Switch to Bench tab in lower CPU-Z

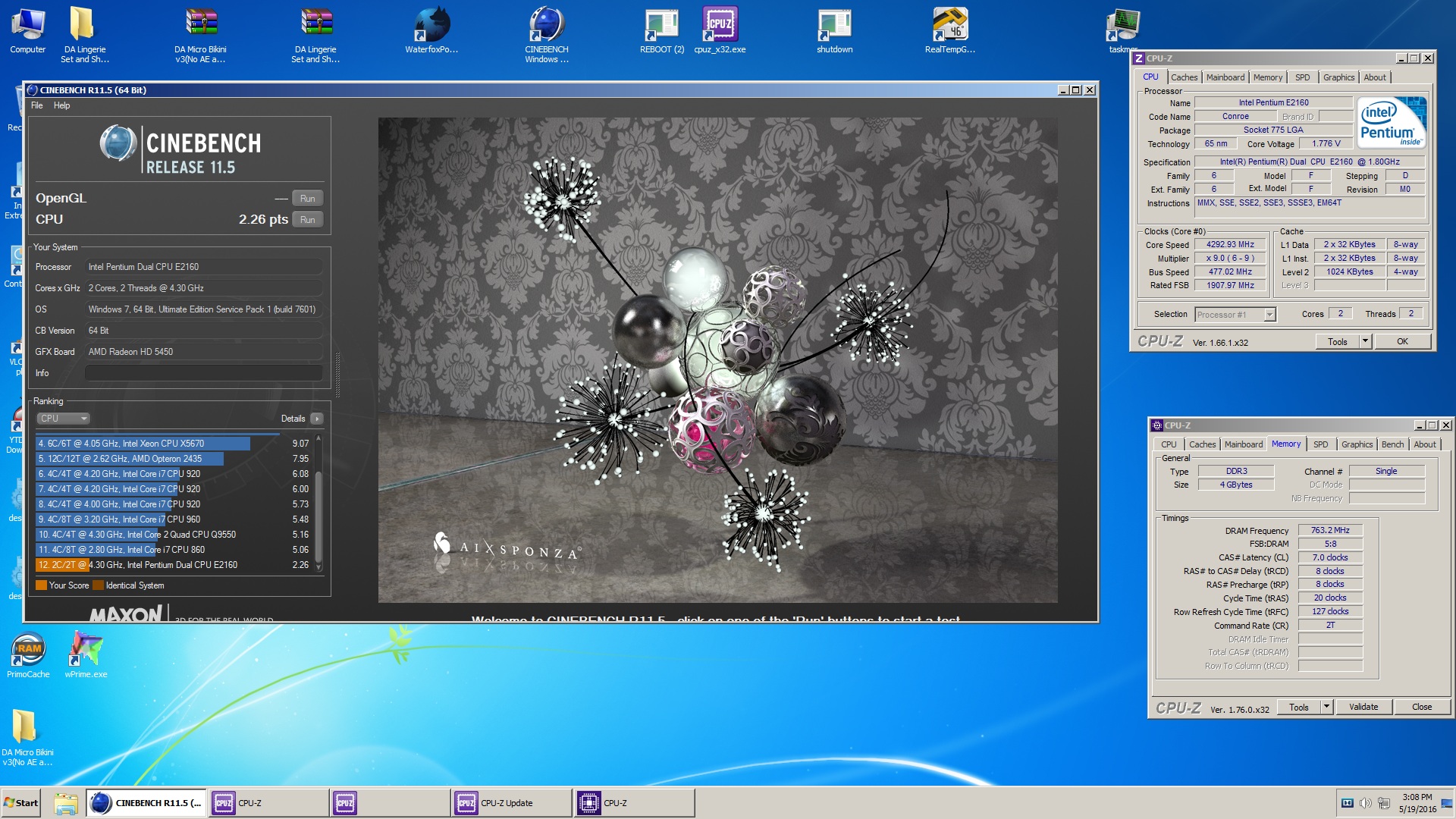[1392, 444]
